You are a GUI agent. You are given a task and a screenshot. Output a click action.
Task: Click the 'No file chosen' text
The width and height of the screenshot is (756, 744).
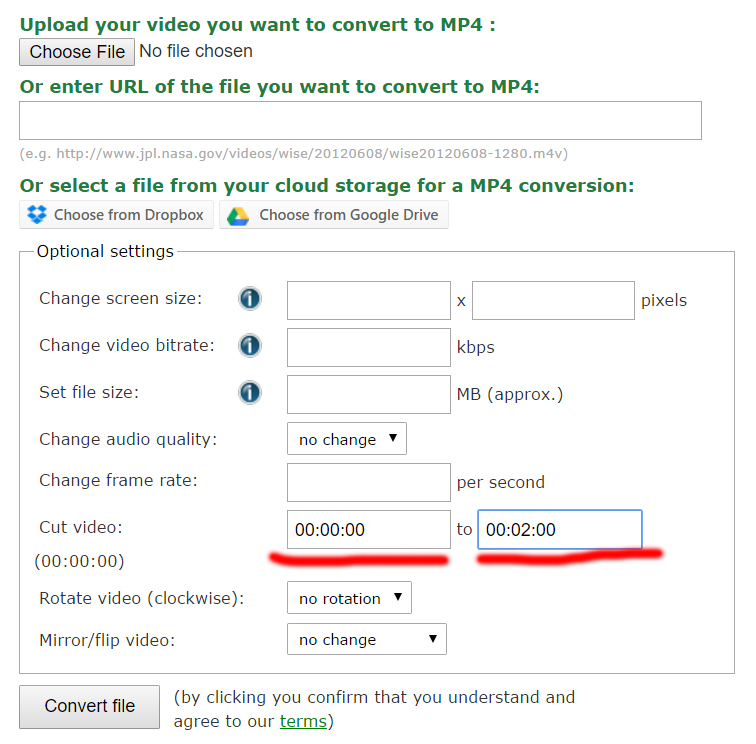[196, 51]
